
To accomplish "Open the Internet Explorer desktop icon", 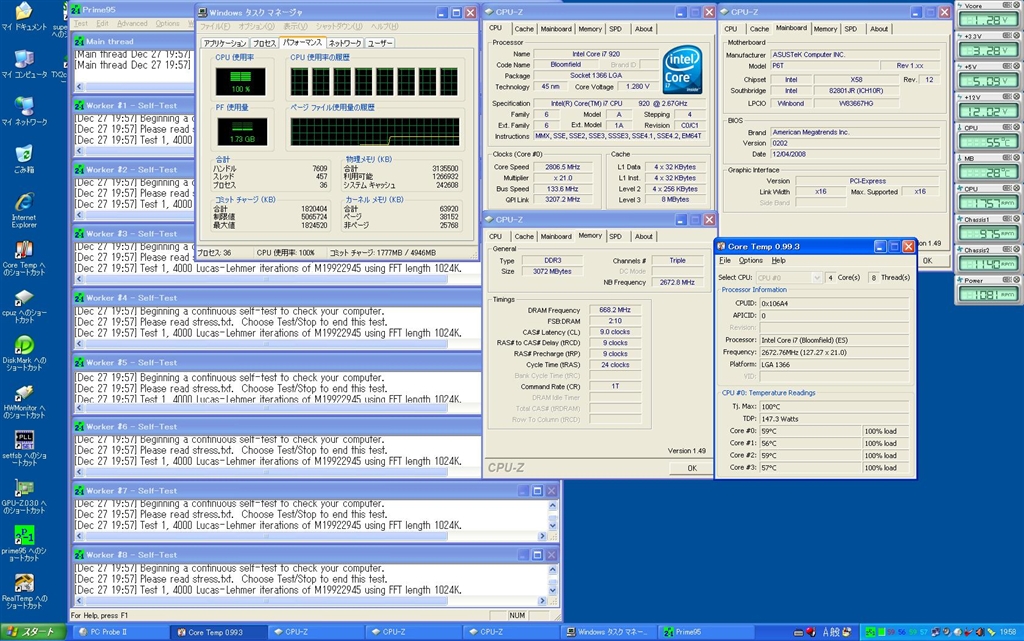I will [x=23, y=202].
